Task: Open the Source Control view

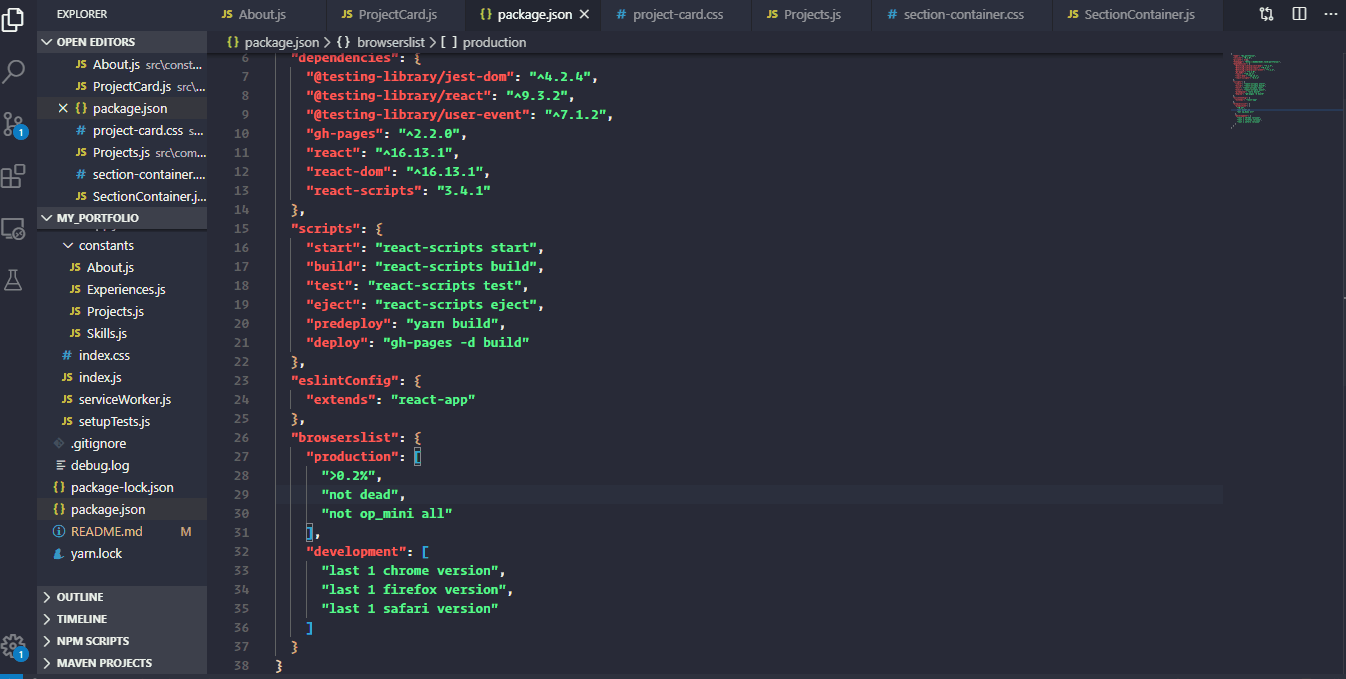Action: point(14,122)
